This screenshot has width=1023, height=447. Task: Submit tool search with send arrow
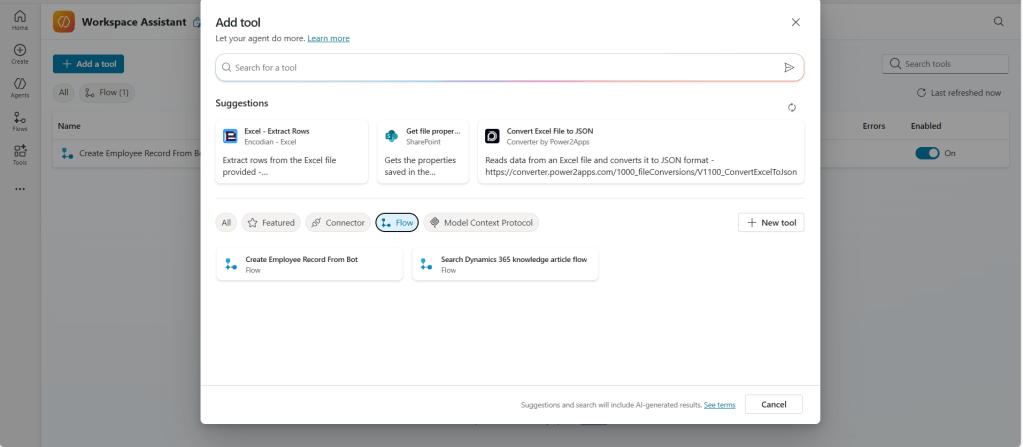[x=789, y=67]
